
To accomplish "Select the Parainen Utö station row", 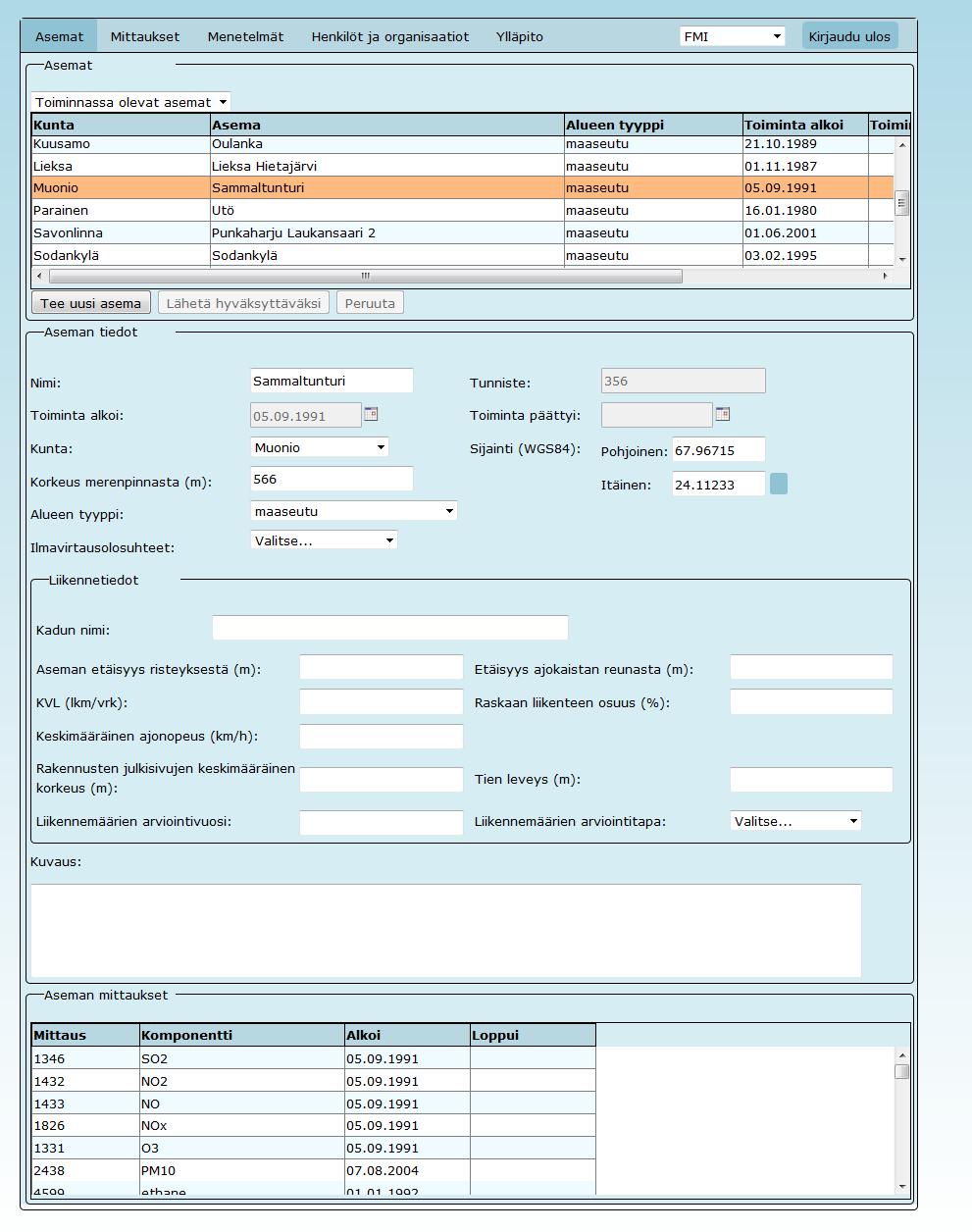I will pos(463,210).
